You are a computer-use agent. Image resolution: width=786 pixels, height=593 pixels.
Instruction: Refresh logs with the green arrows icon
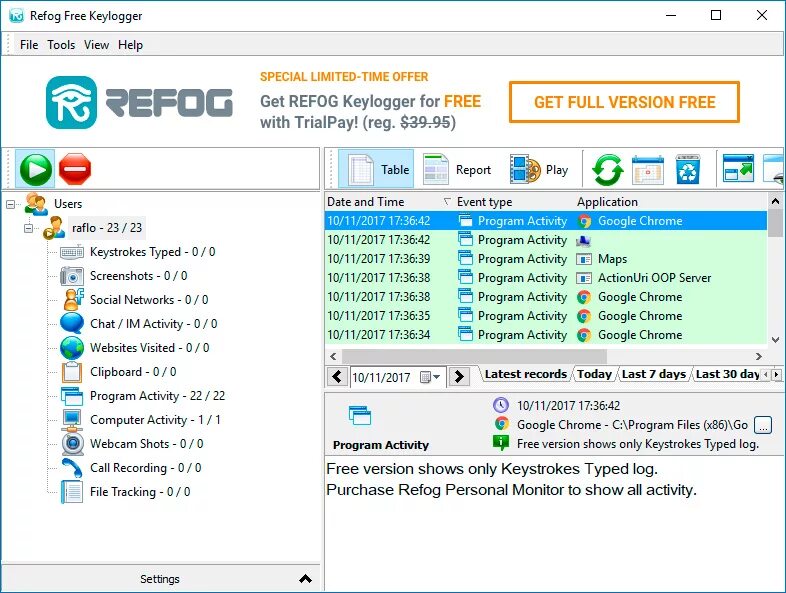pos(608,169)
